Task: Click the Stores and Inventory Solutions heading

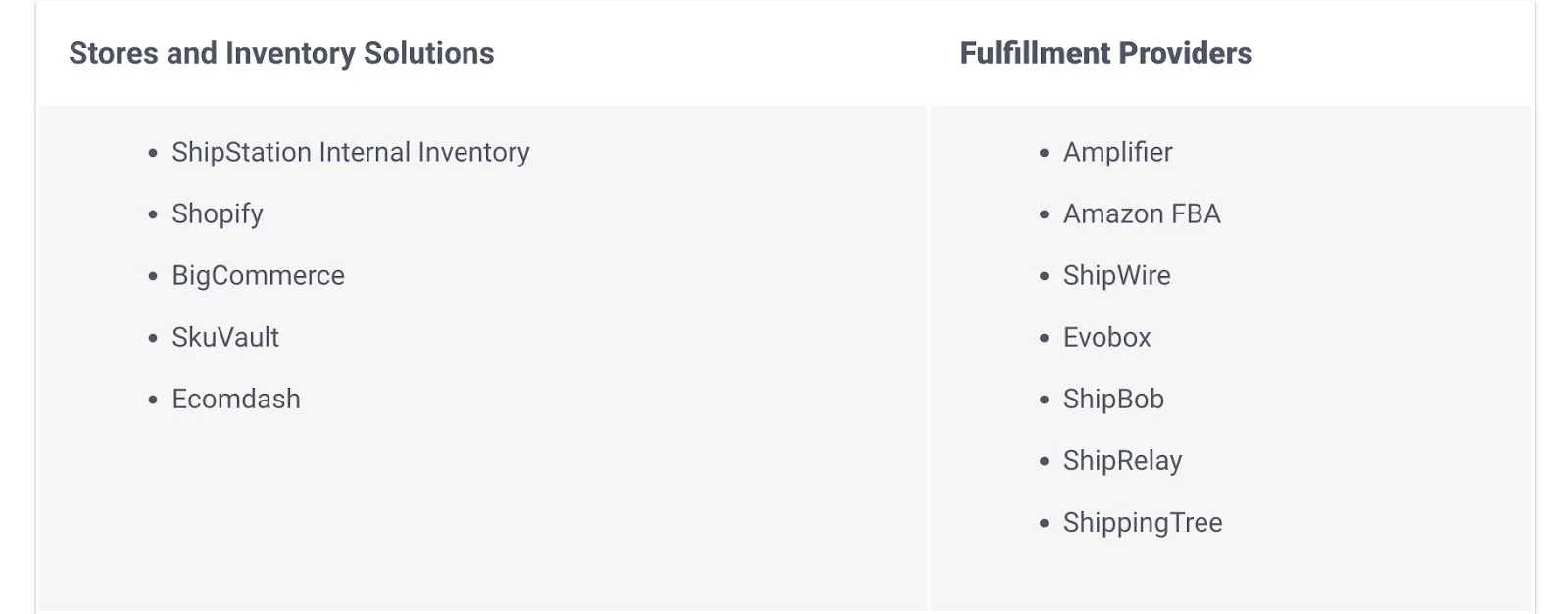Action: coord(281,53)
